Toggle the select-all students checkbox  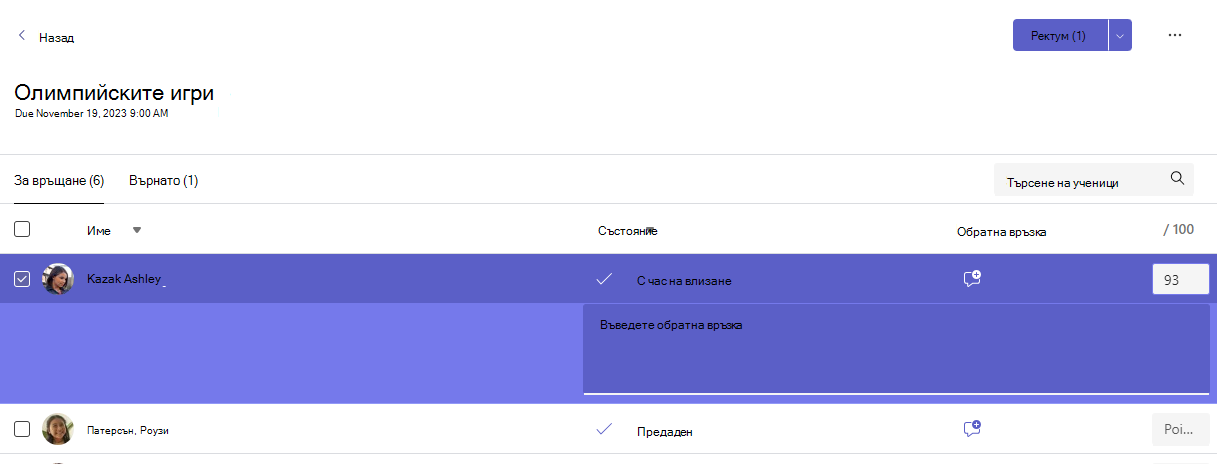point(22,229)
